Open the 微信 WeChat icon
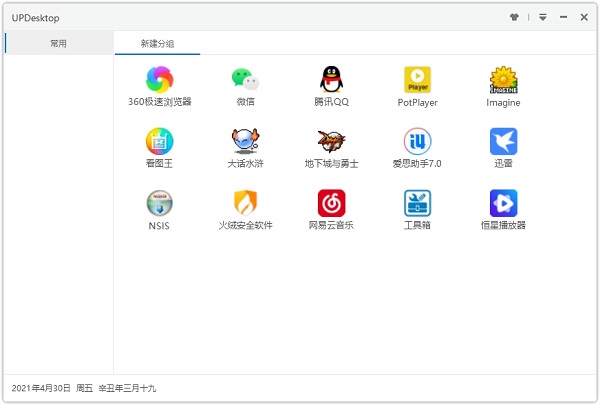Image resolution: width=600 pixels, height=405 pixels. coord(245,80)
